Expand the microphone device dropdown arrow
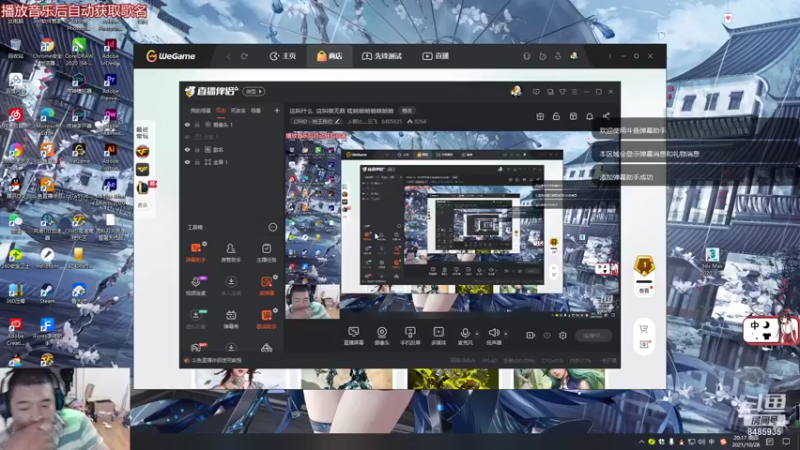The width and height of the screenshot is (800, 450). [477, 334]
